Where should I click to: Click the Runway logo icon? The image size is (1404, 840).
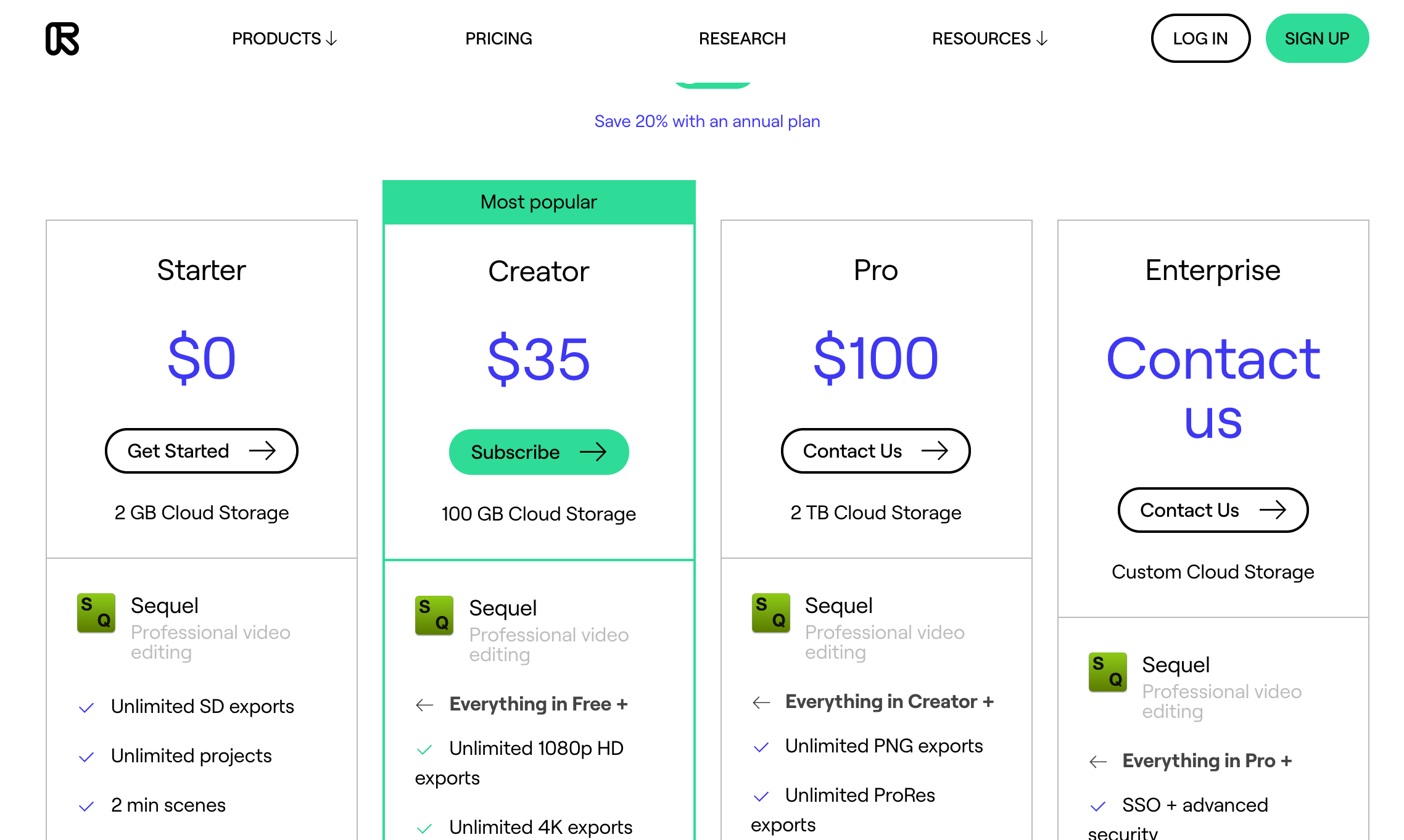[x=62, y=39]
